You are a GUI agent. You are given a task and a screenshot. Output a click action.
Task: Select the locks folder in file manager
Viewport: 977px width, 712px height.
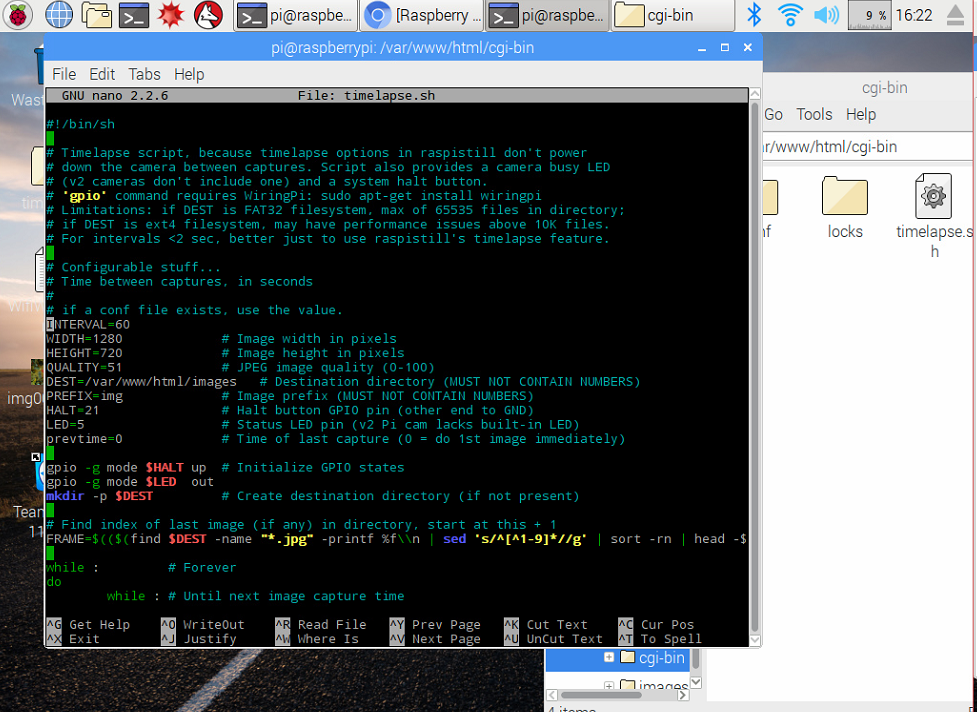tap(845, 209)
